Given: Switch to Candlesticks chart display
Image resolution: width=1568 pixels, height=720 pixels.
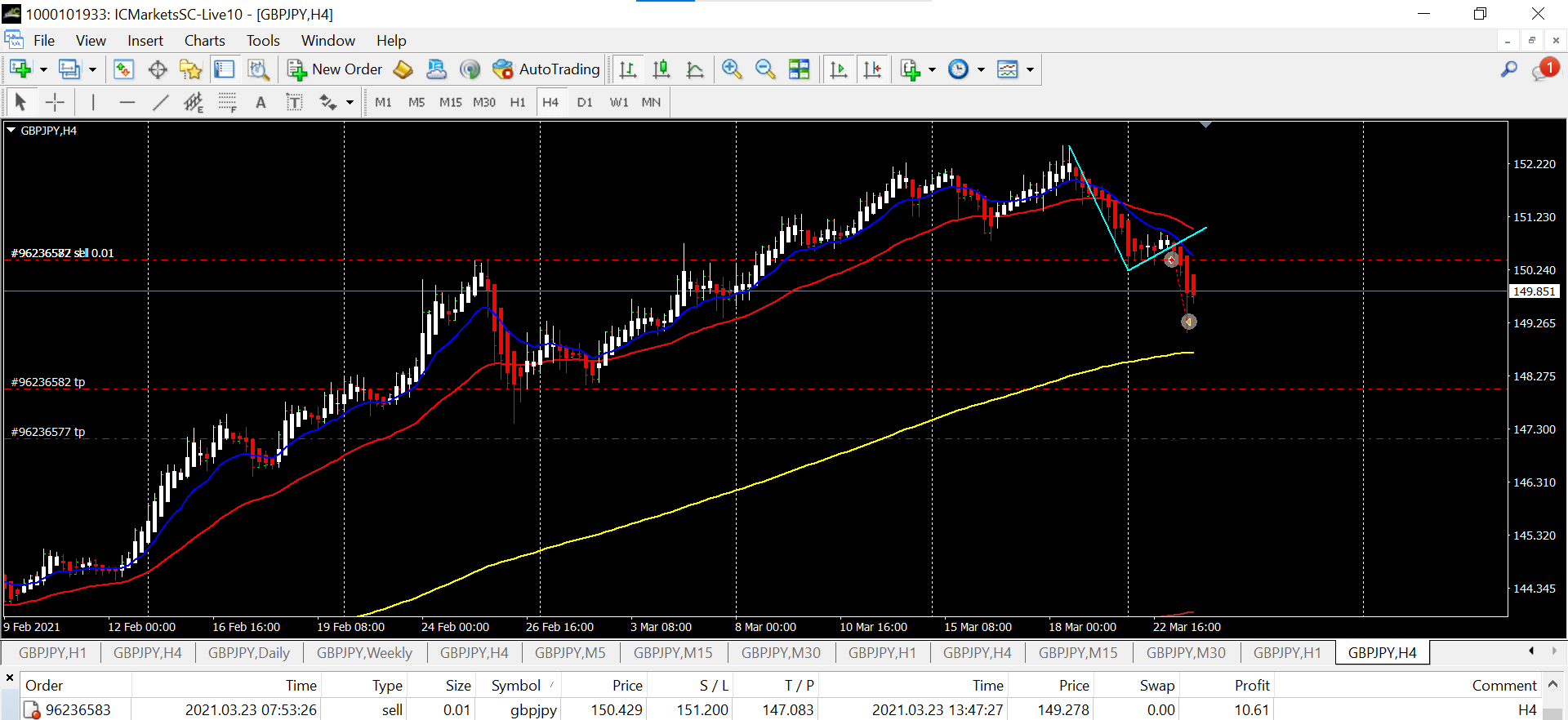Looking at the screenshot, I should 661,69.
